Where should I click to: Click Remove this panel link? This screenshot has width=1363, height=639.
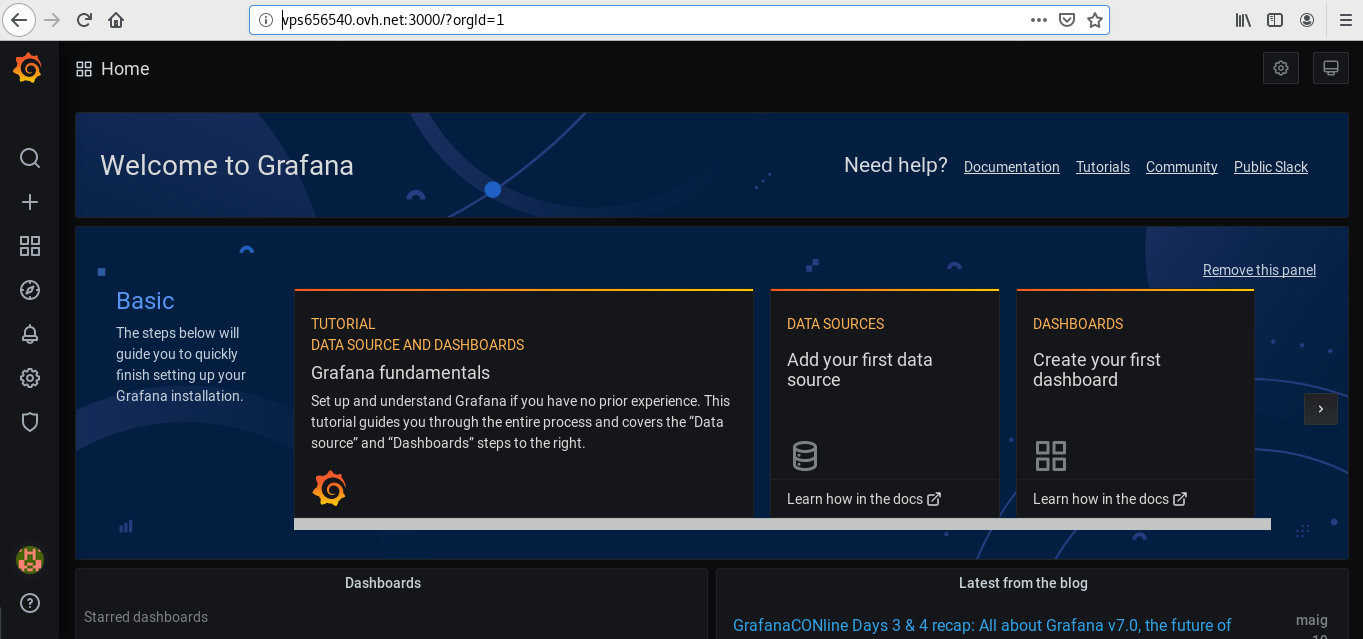pyautogui.click(x=1259, y=270)
